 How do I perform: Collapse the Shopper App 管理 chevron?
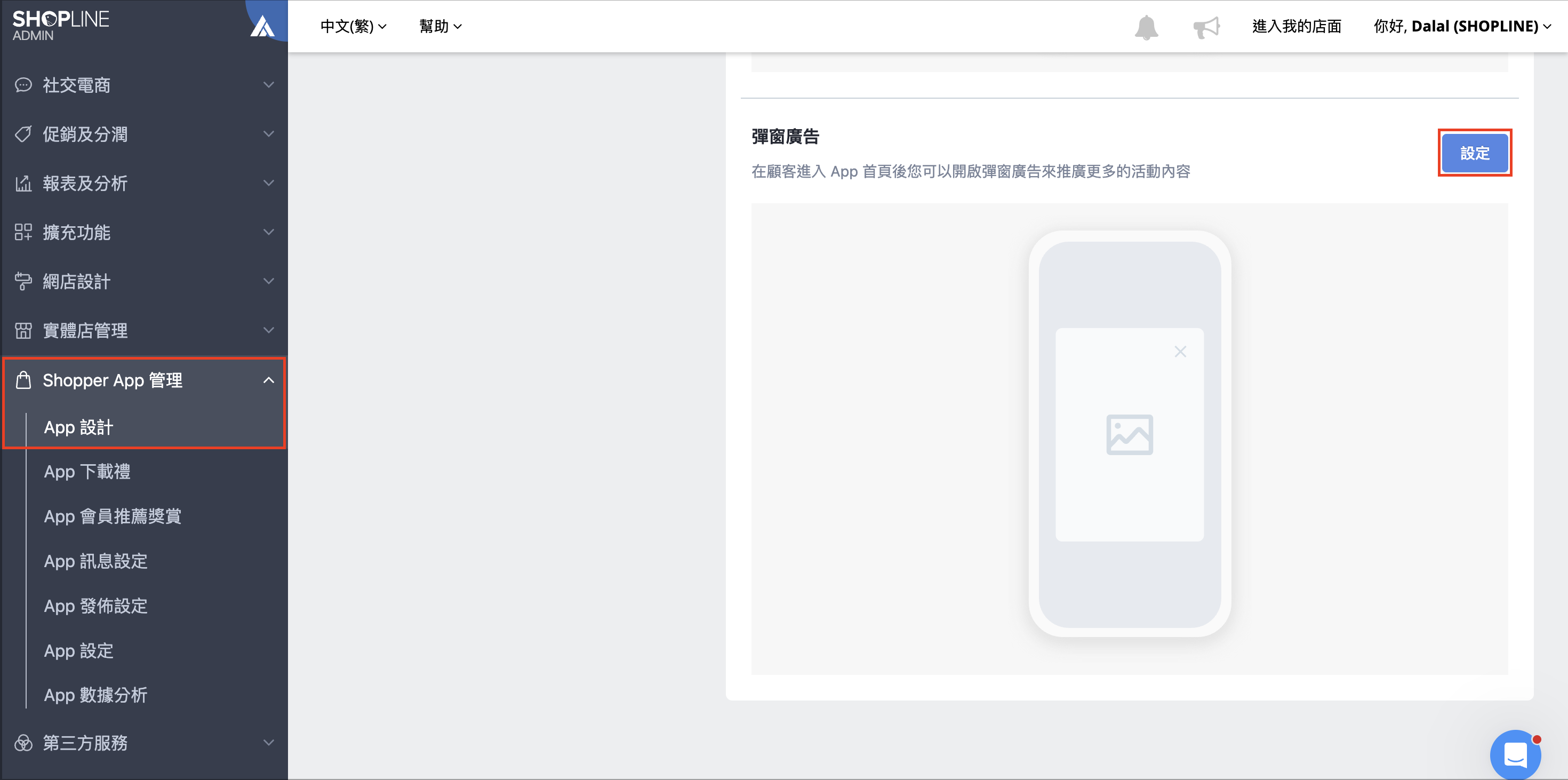point(268,380)
